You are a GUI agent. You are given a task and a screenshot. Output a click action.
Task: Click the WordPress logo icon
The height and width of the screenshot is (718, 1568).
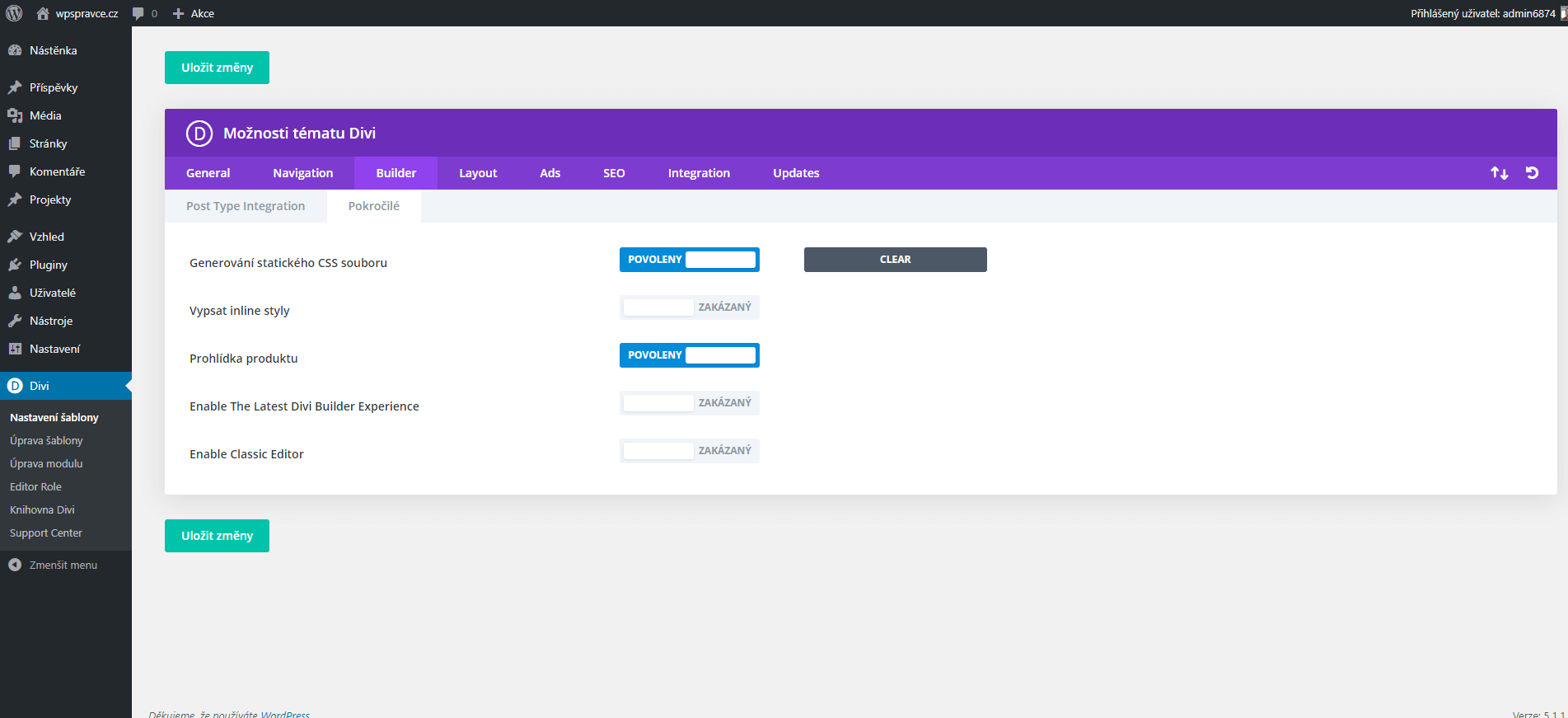tap(14, 13)
